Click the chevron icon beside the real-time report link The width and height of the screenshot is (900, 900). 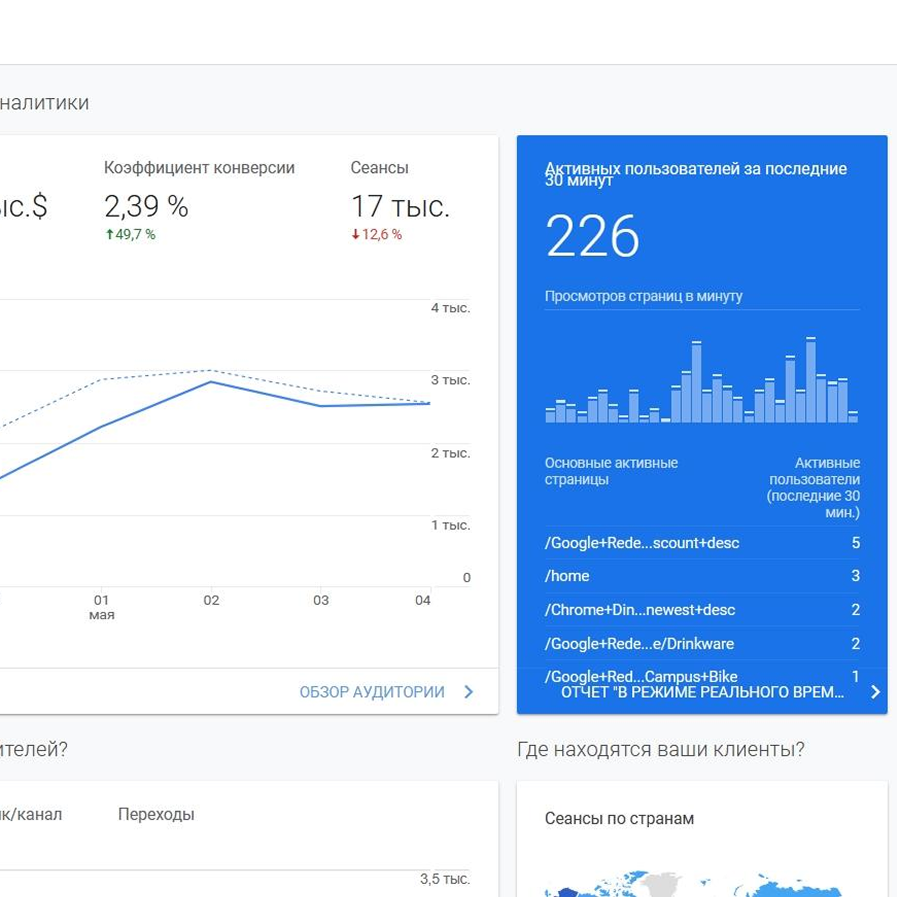(875, 692)
